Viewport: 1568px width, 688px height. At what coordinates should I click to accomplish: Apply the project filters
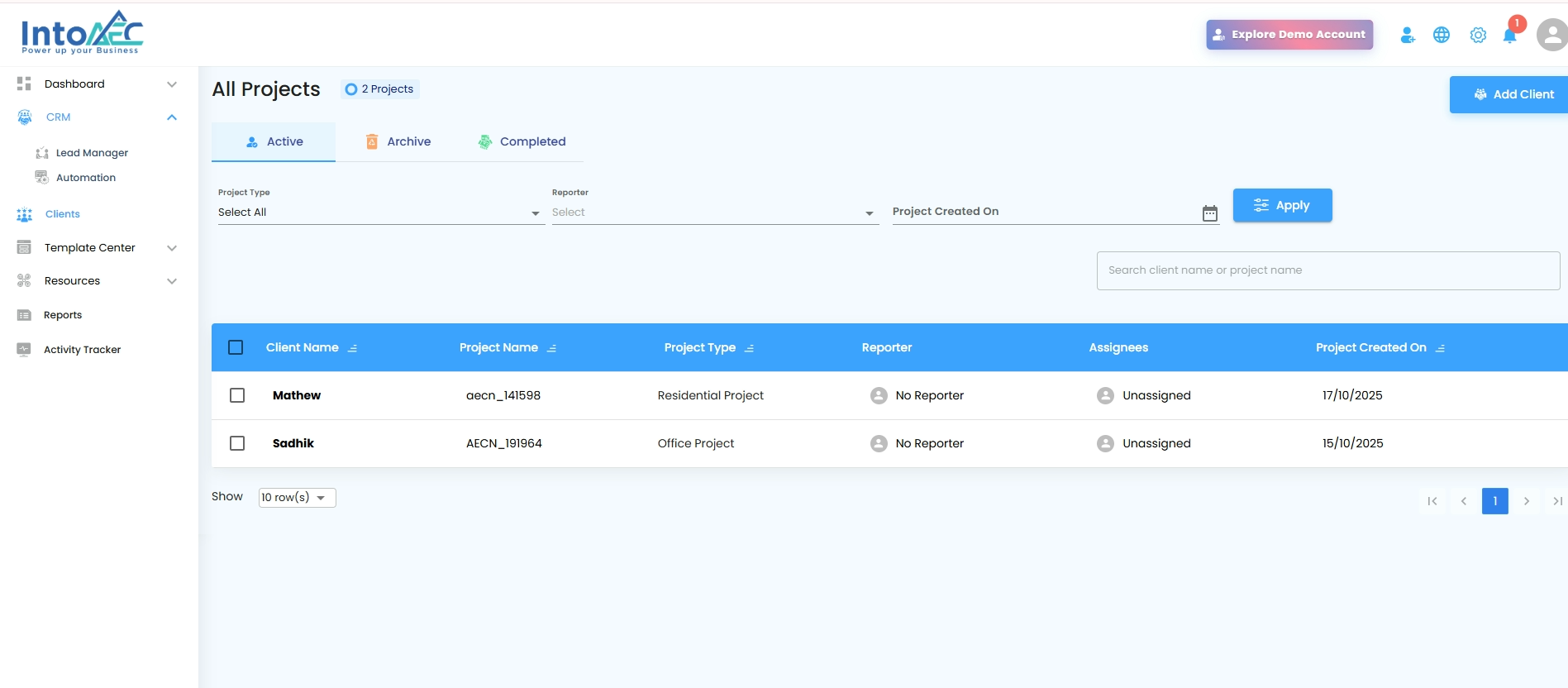pos(1283,205)
